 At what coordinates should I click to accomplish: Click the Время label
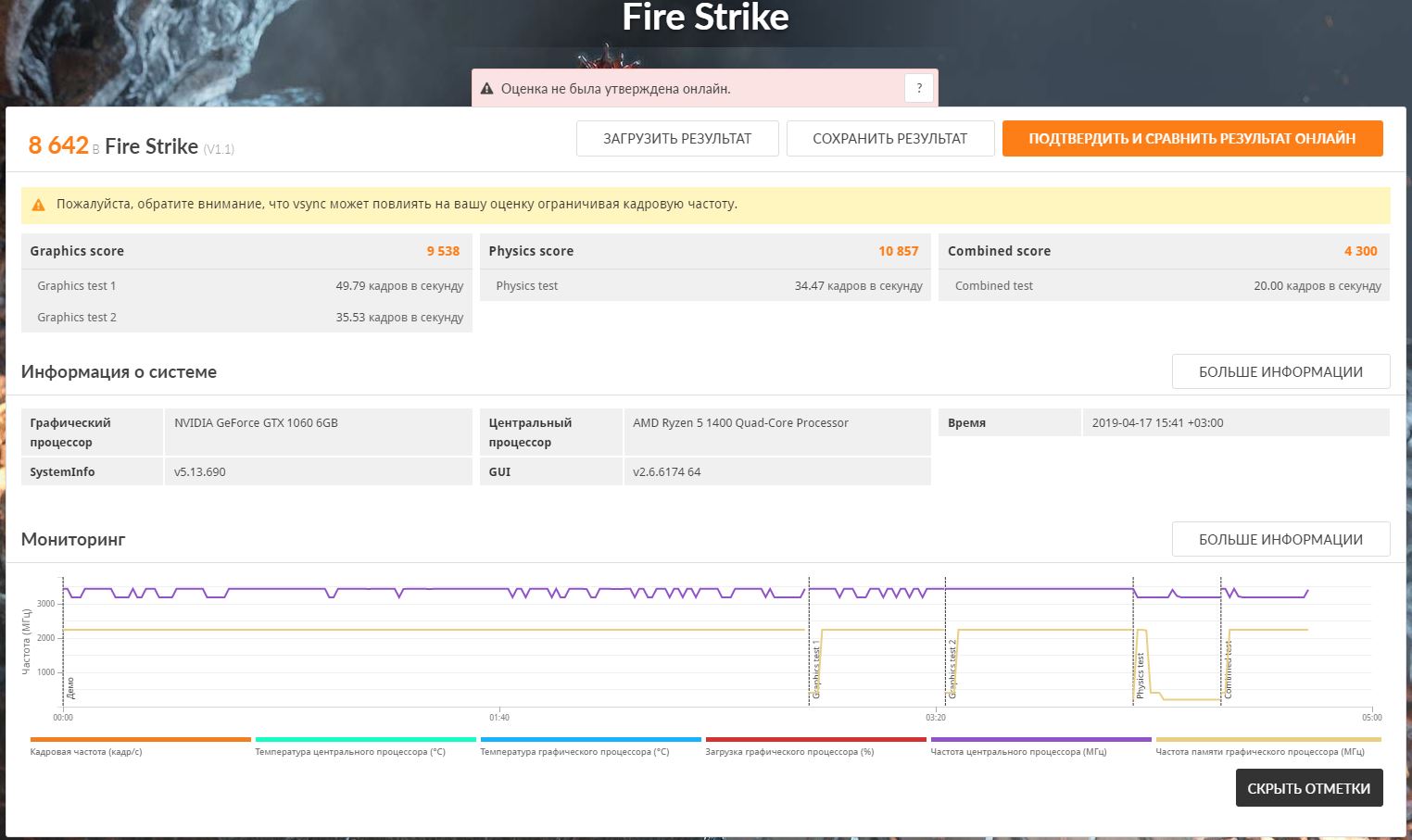(x=966, y=423)
